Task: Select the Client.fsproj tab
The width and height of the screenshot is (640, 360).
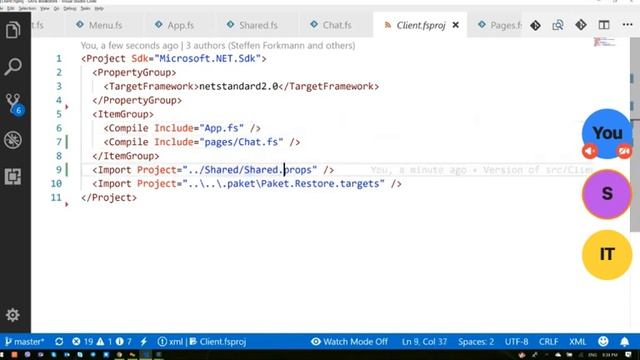Action: click(420, 25)
